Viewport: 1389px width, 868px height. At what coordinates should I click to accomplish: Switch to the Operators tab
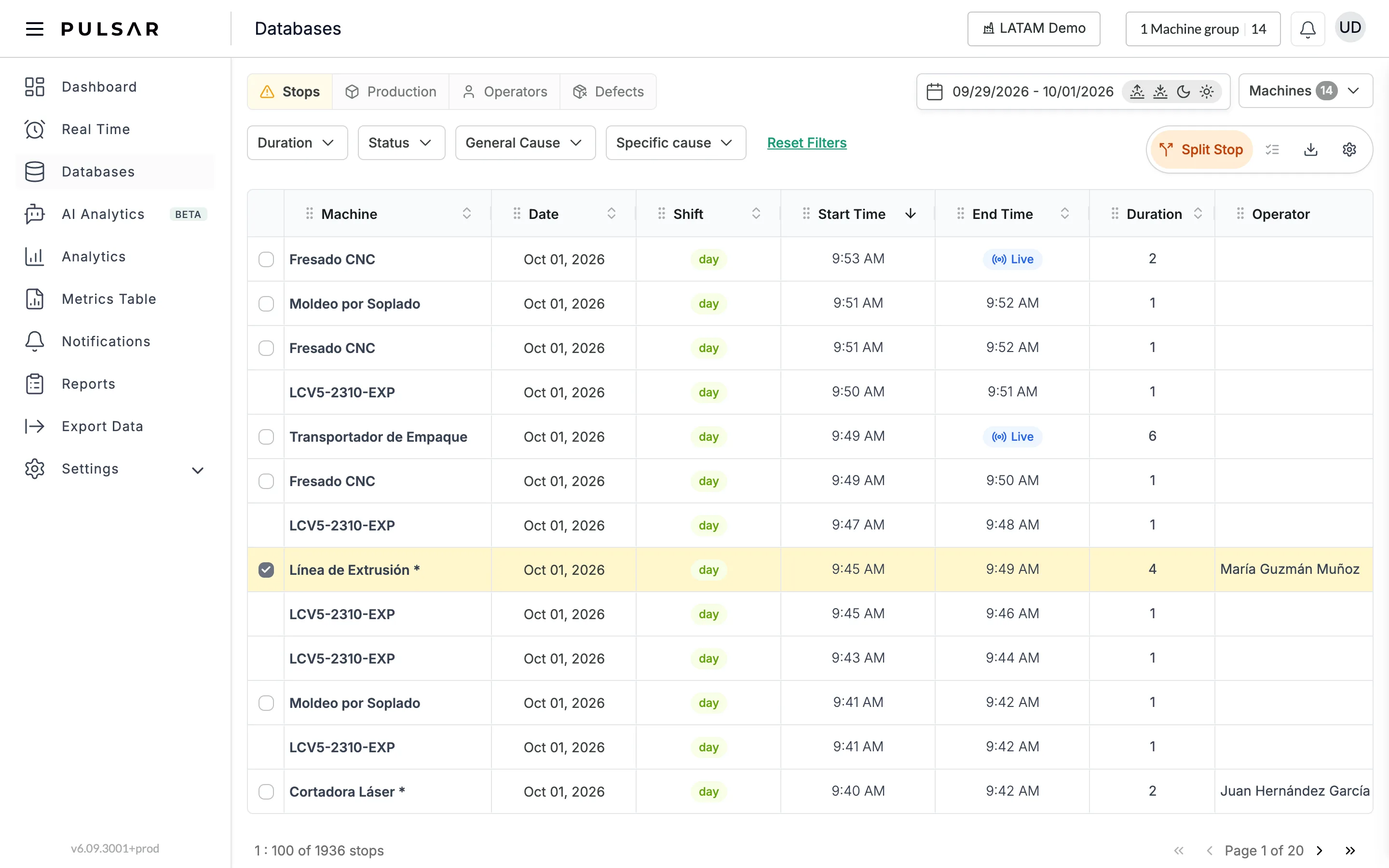(x=504, y=92)
